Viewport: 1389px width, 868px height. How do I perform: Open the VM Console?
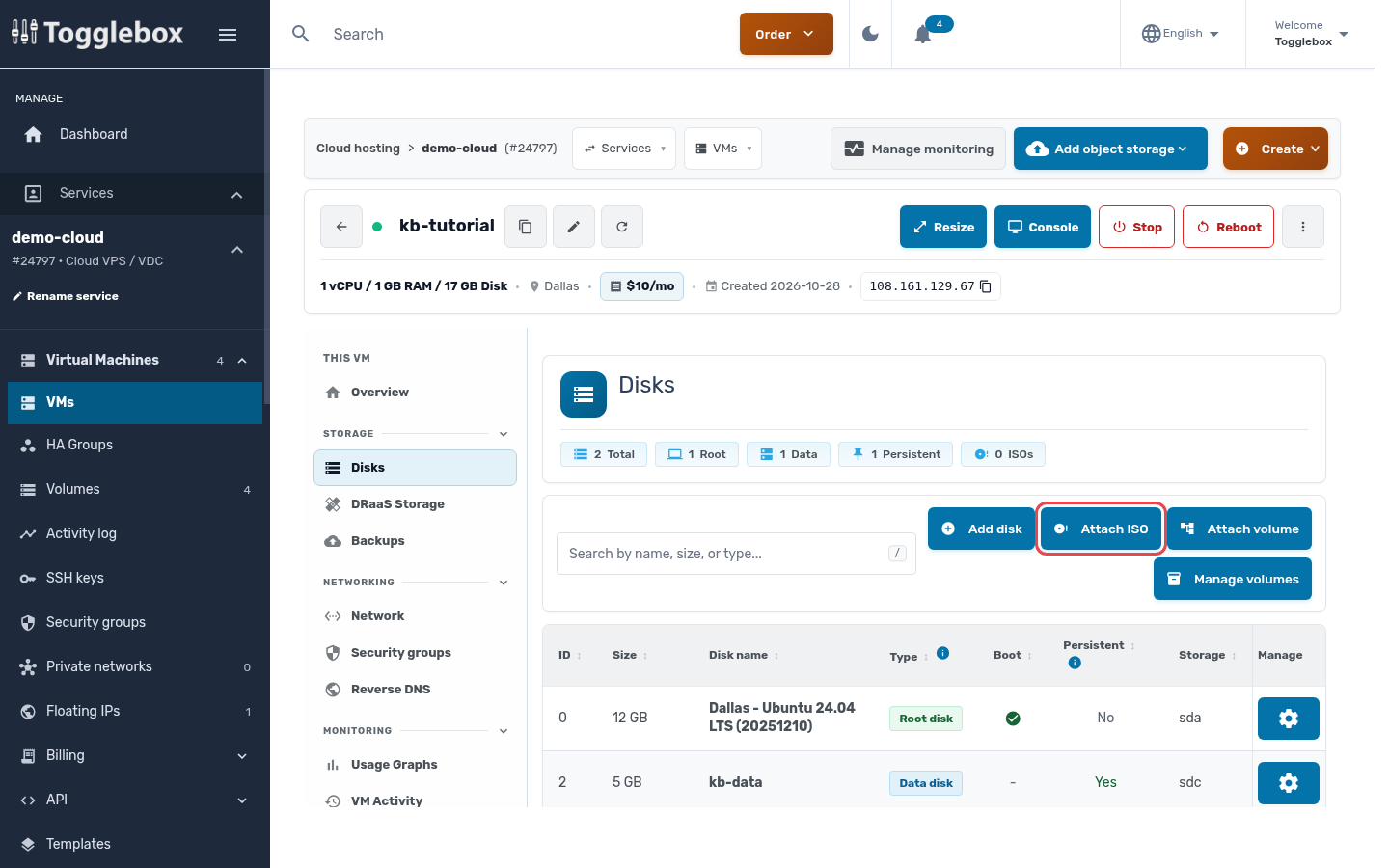[x=1043, y=227]
